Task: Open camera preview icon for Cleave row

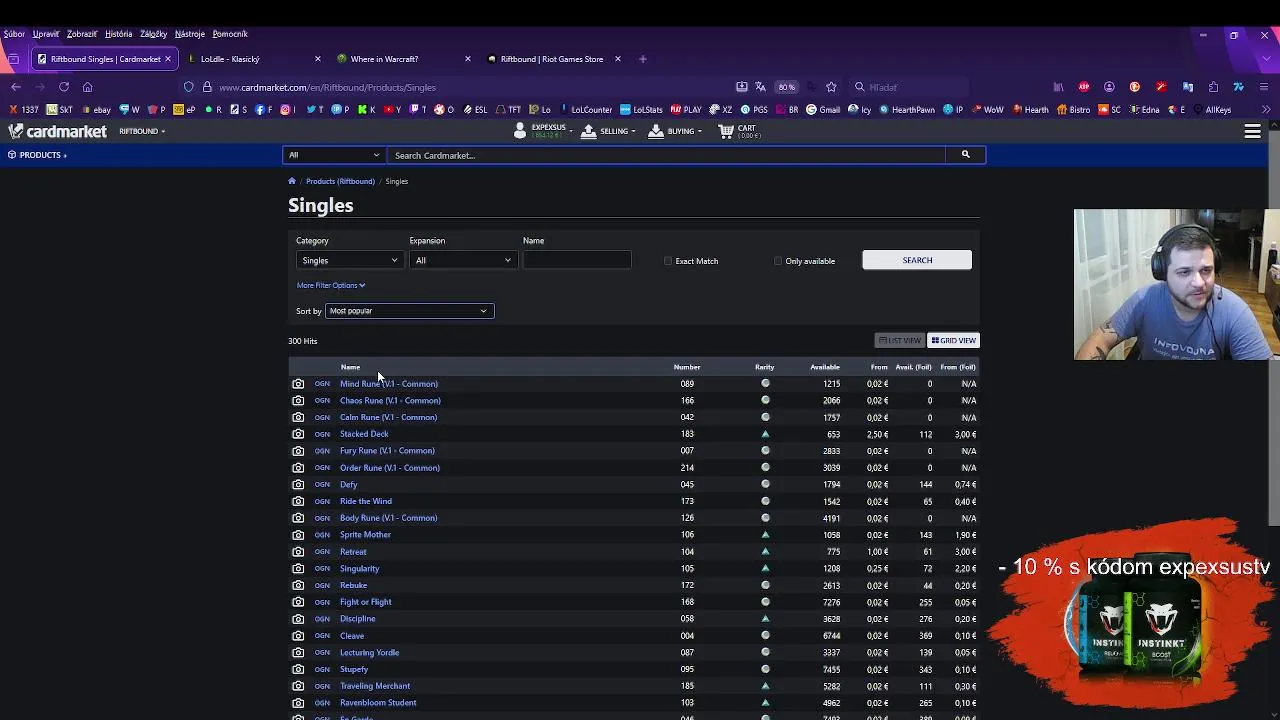Action: 298,636
